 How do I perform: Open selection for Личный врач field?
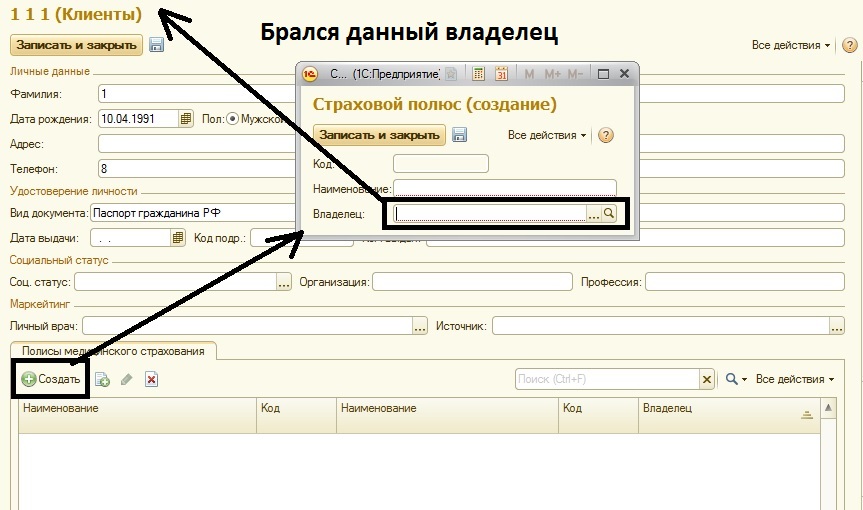(420, 326)
